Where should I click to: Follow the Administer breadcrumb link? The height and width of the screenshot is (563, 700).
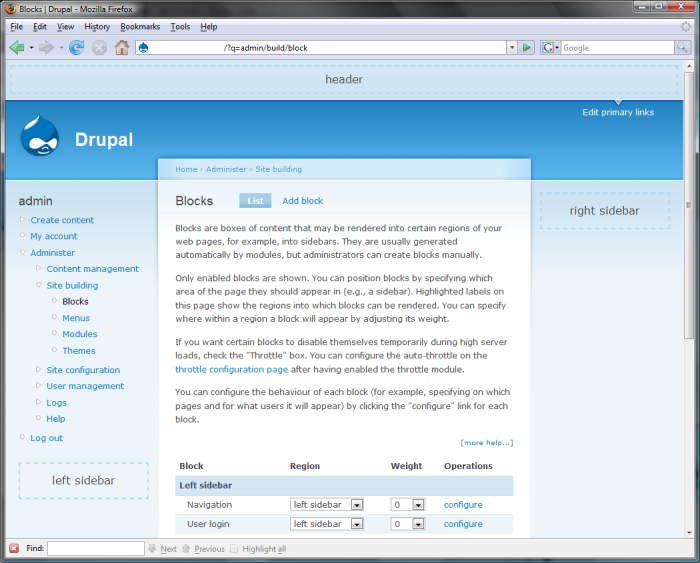[x=226, y=169]
